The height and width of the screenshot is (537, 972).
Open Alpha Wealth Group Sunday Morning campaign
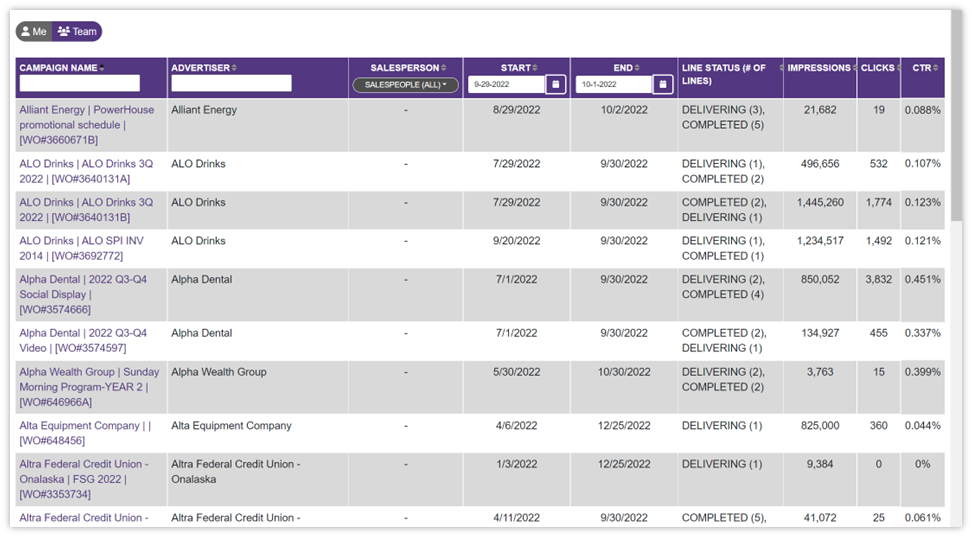pos(89,388)
